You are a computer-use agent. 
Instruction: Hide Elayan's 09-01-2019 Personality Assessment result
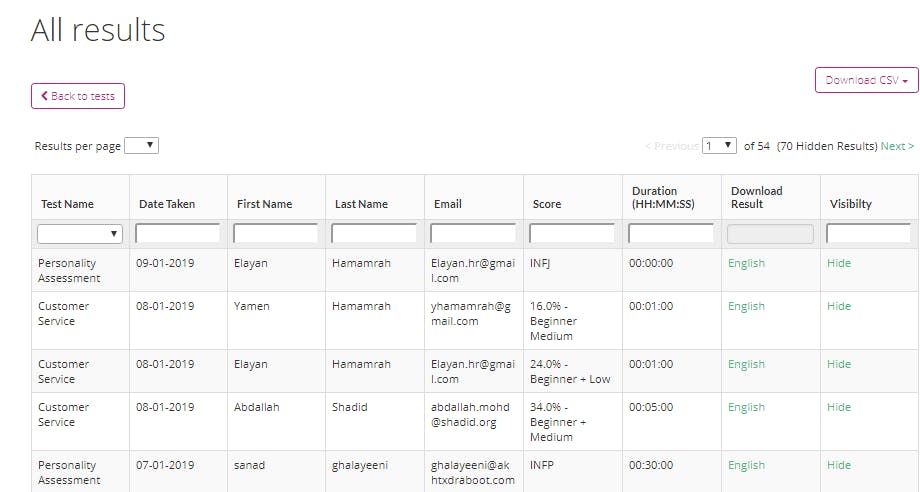[839, 263]
